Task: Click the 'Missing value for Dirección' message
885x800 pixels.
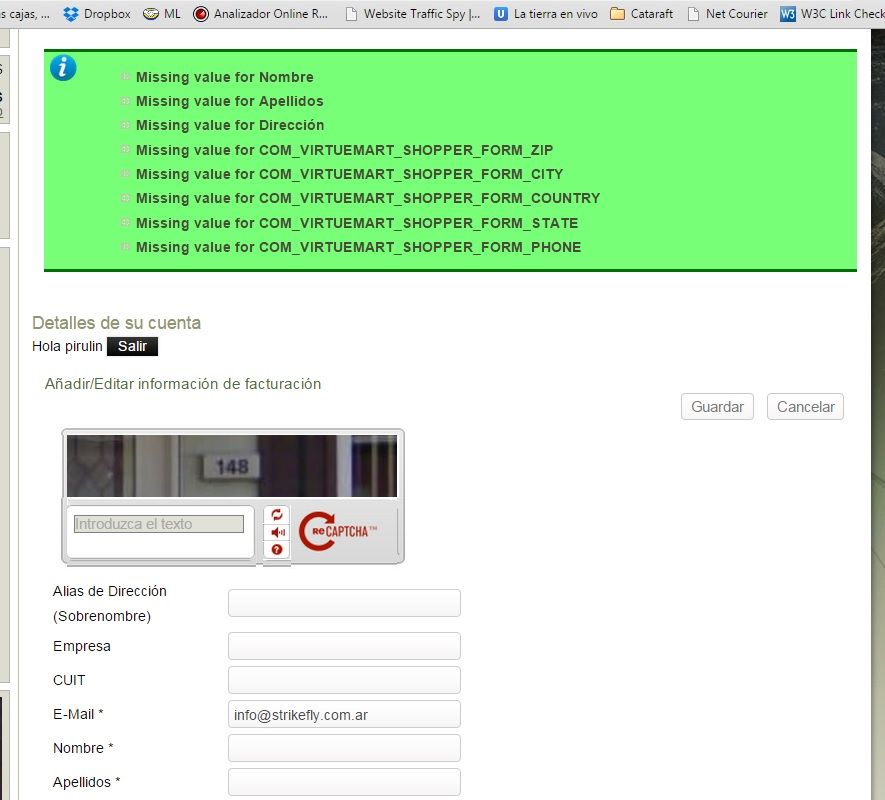Action: [x=230, y=125]
